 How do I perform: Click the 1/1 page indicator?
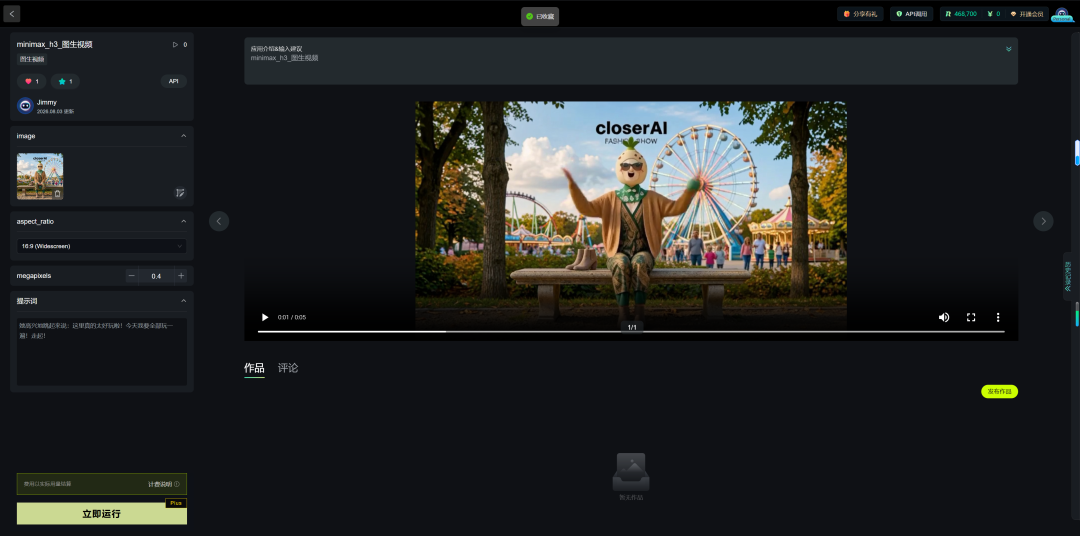click(x=632, y=327)
